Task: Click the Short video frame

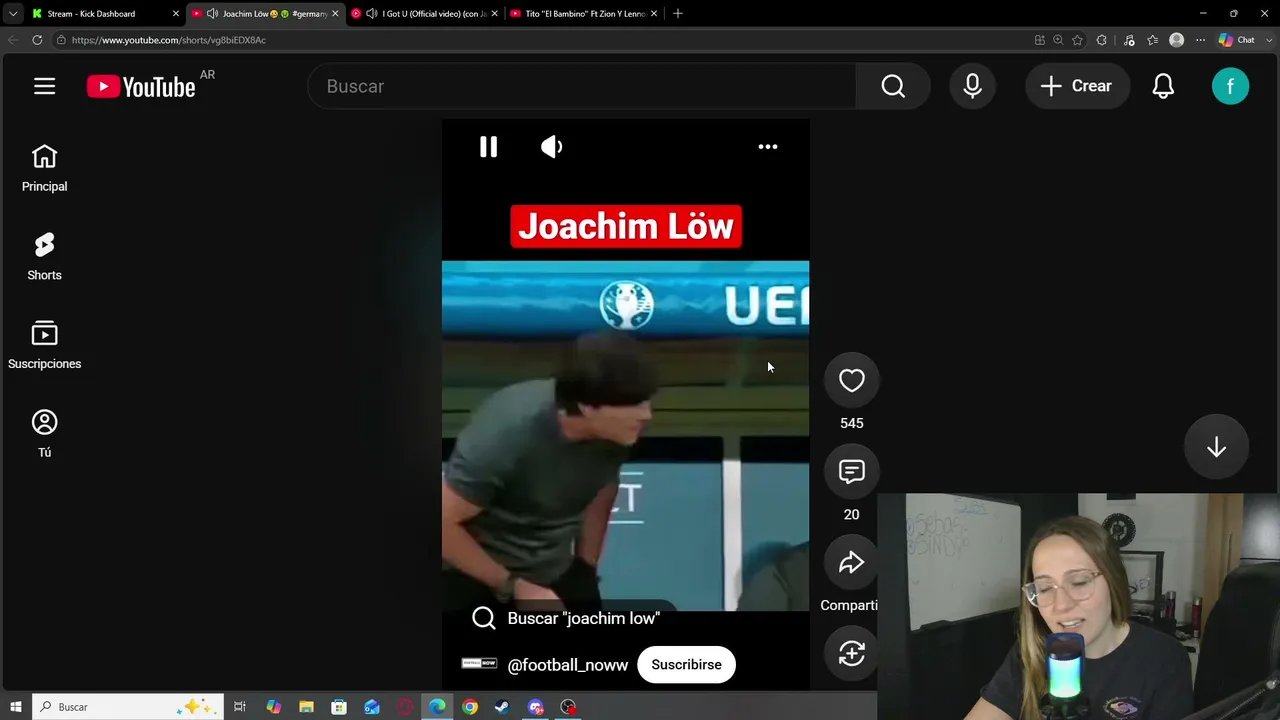Action: (625, 435)
